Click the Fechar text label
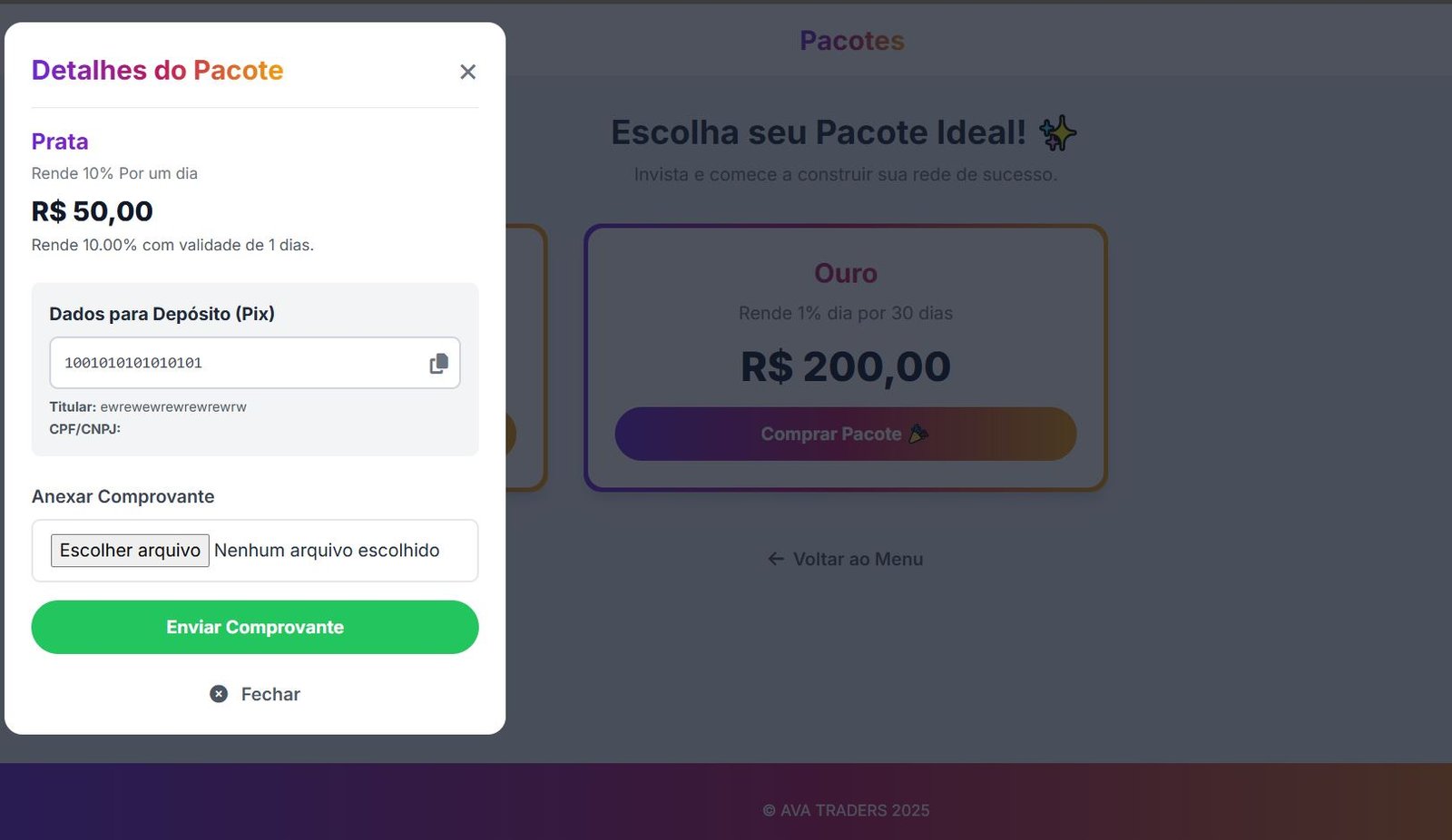Image resolution: width=1452 pixels, height=840 pixels. click(270, 694)
